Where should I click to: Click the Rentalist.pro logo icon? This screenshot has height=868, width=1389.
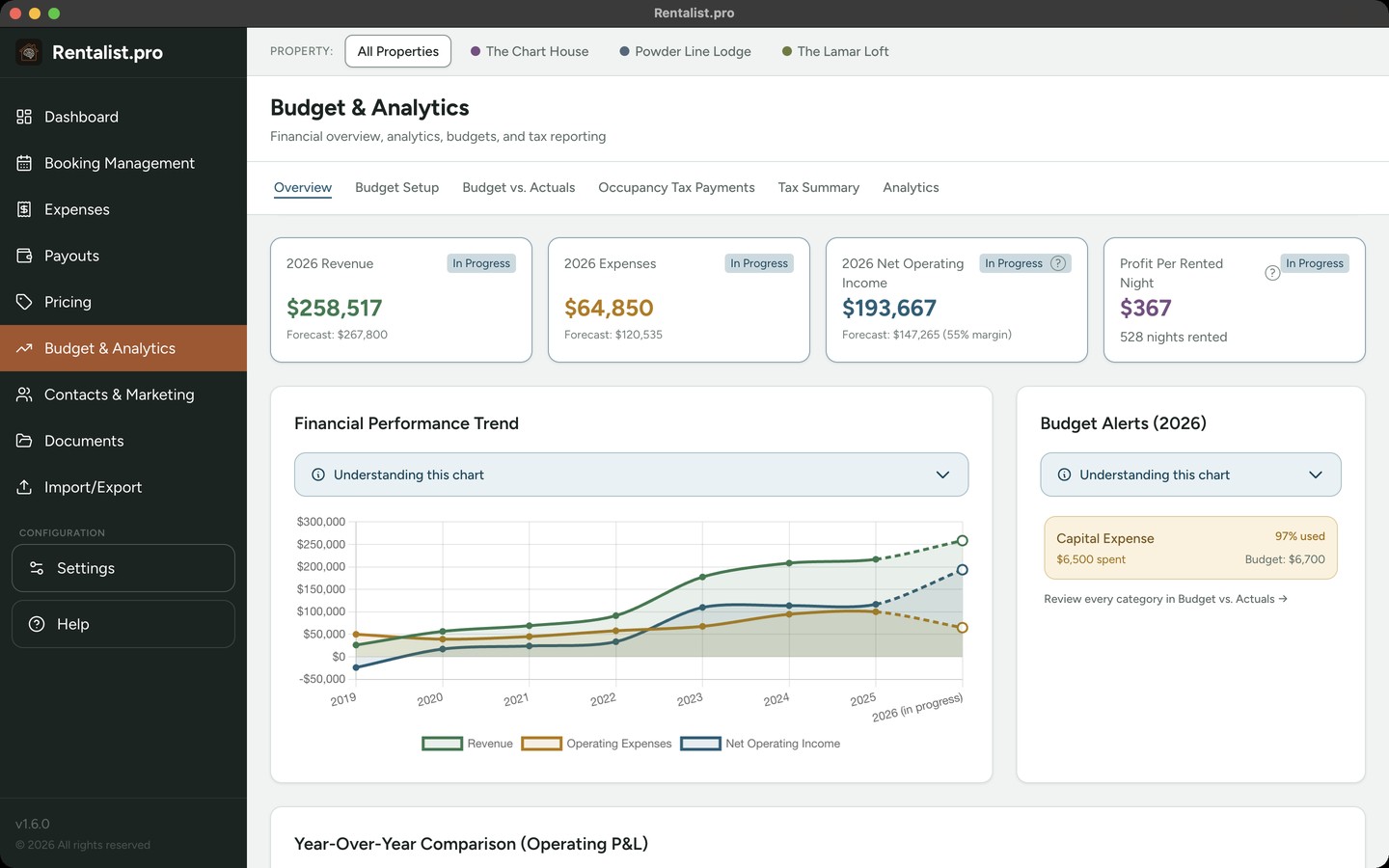pos(29,52)
